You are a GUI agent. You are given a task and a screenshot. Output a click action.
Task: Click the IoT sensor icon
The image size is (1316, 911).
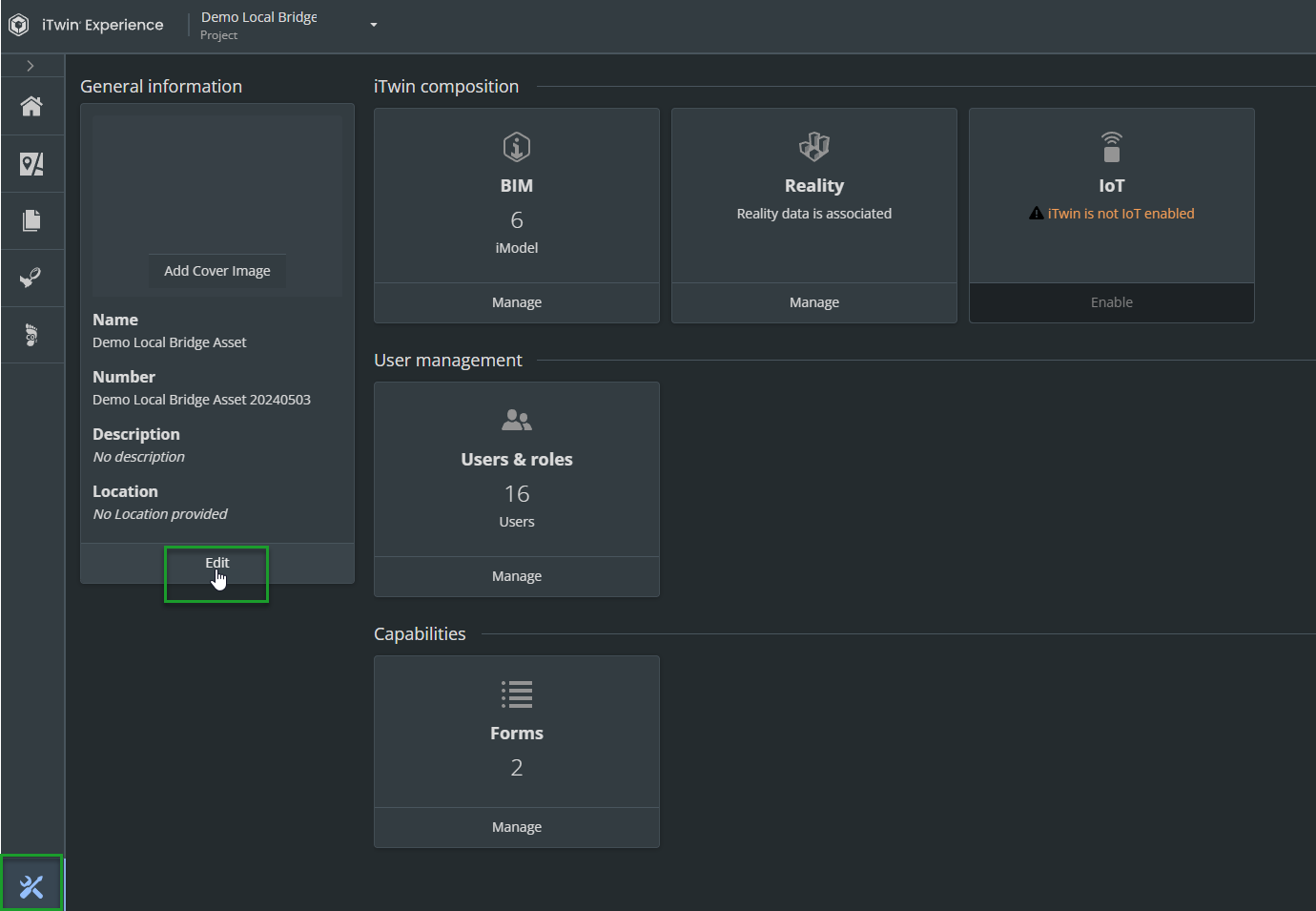(1112, 147)
